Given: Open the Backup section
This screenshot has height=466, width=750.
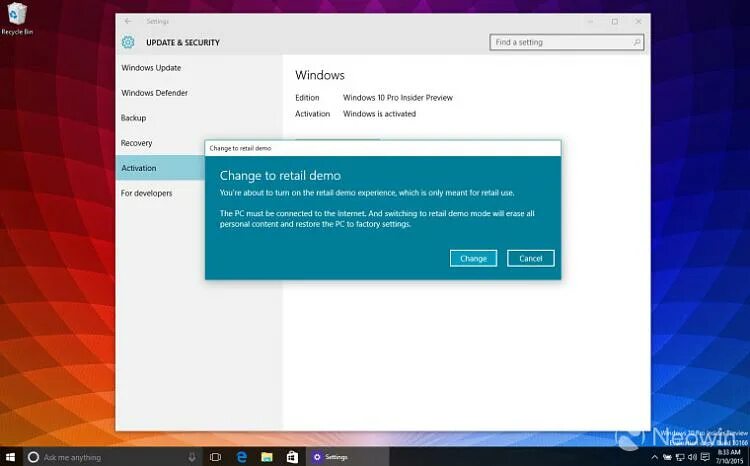Looking at the screenshot, I should 133,118.
